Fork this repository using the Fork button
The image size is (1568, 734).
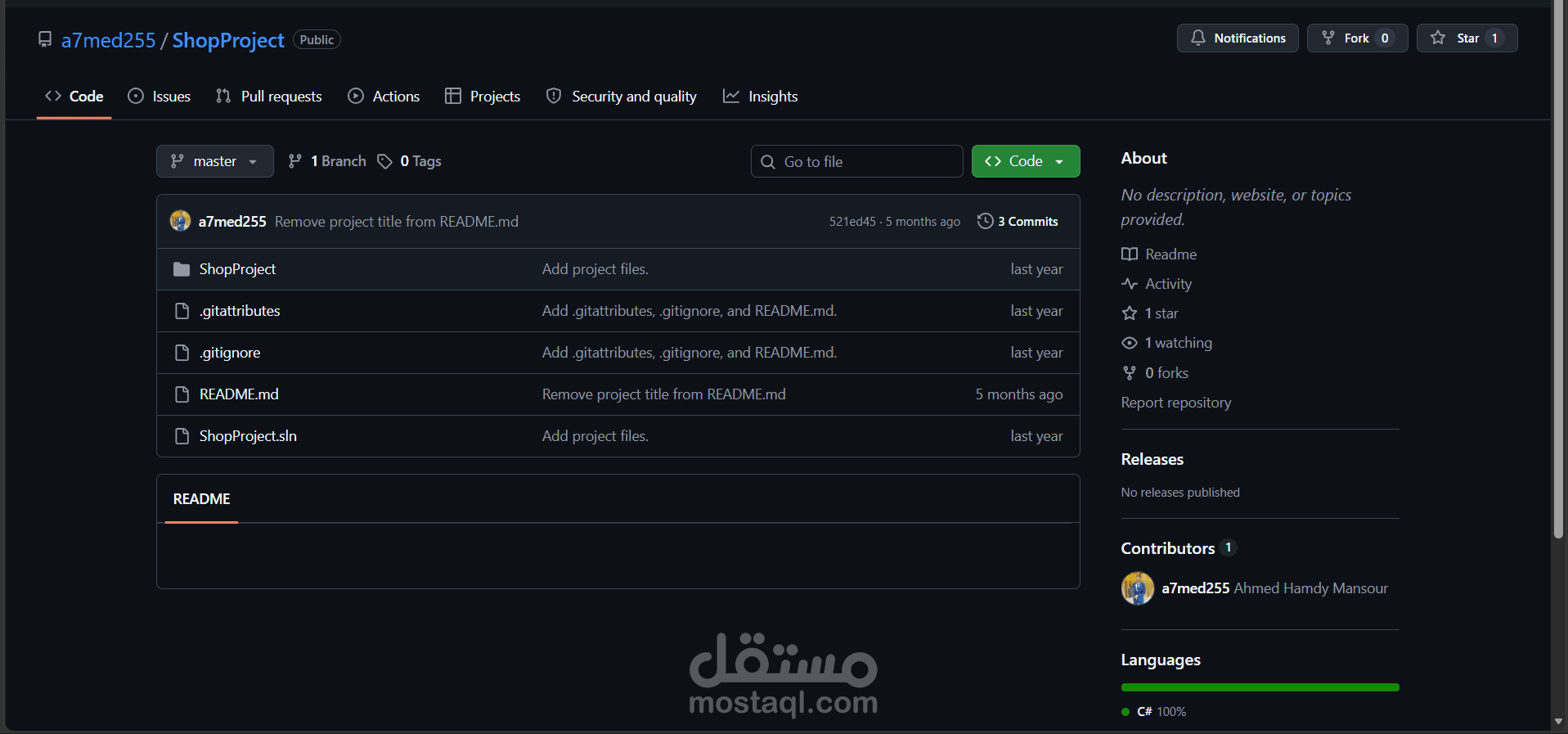(1357, 38)
